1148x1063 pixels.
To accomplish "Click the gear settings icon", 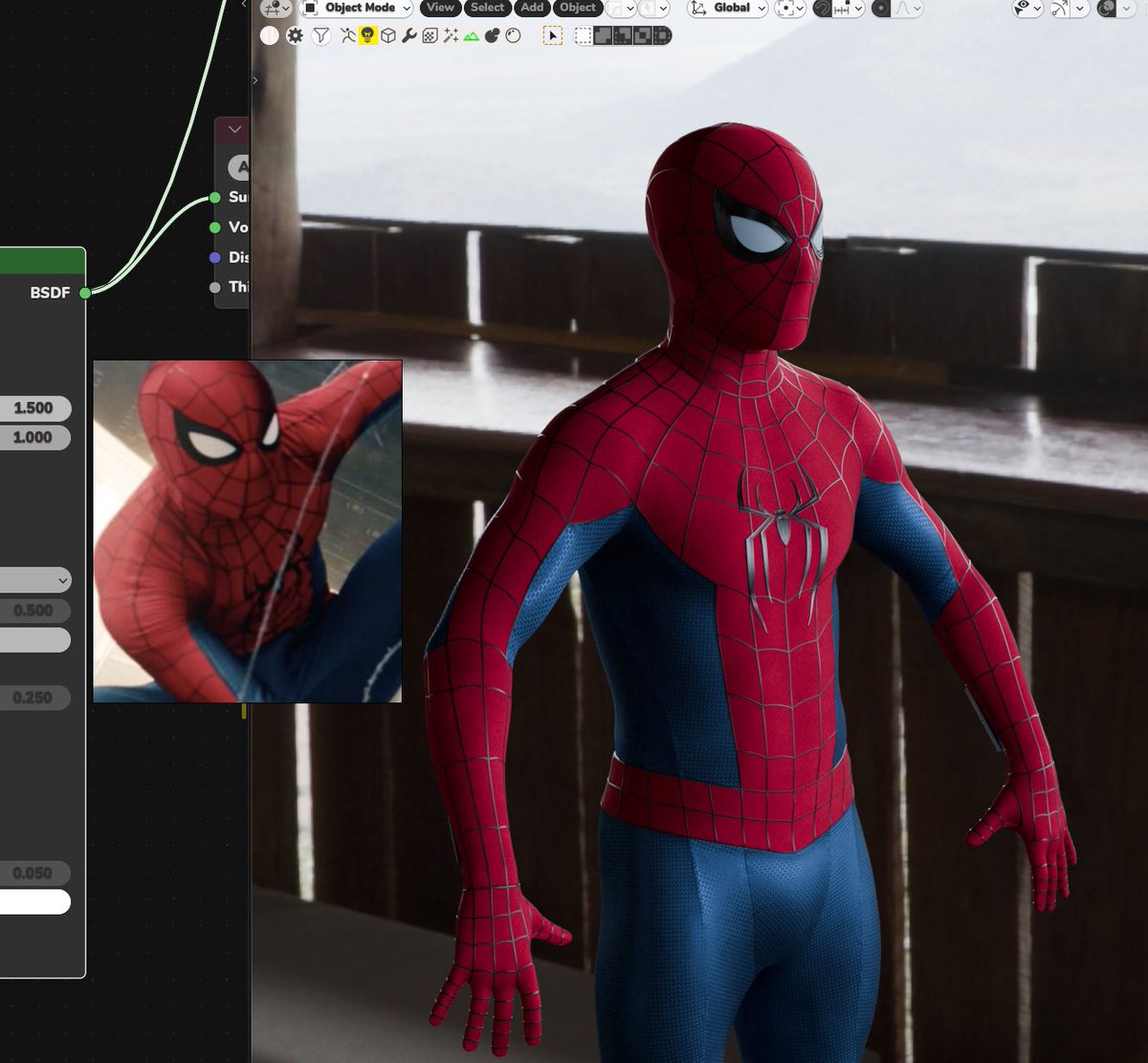I will click(x=295, y=35).
